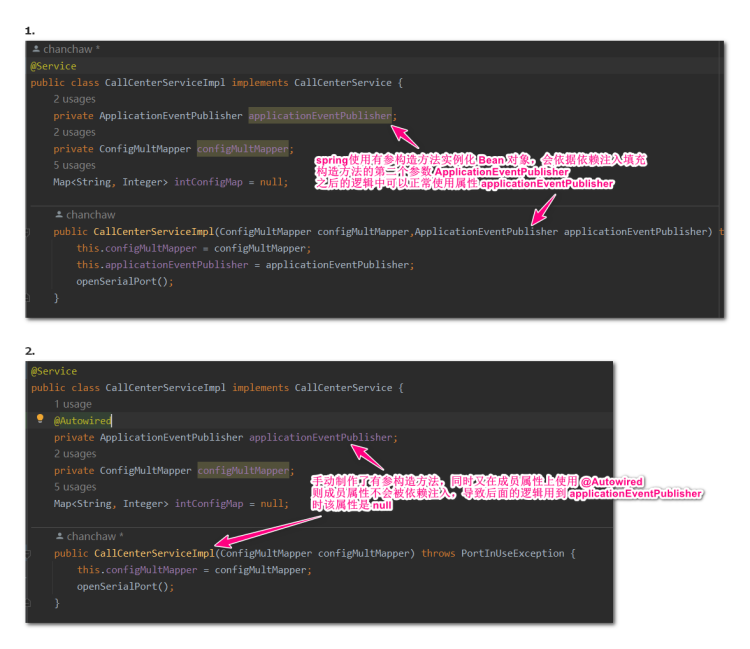Image resolution: width=750 pixels, height=649 pixels.
Task: Click person icon above panel 2 constructor
Action: pos(59,536)
